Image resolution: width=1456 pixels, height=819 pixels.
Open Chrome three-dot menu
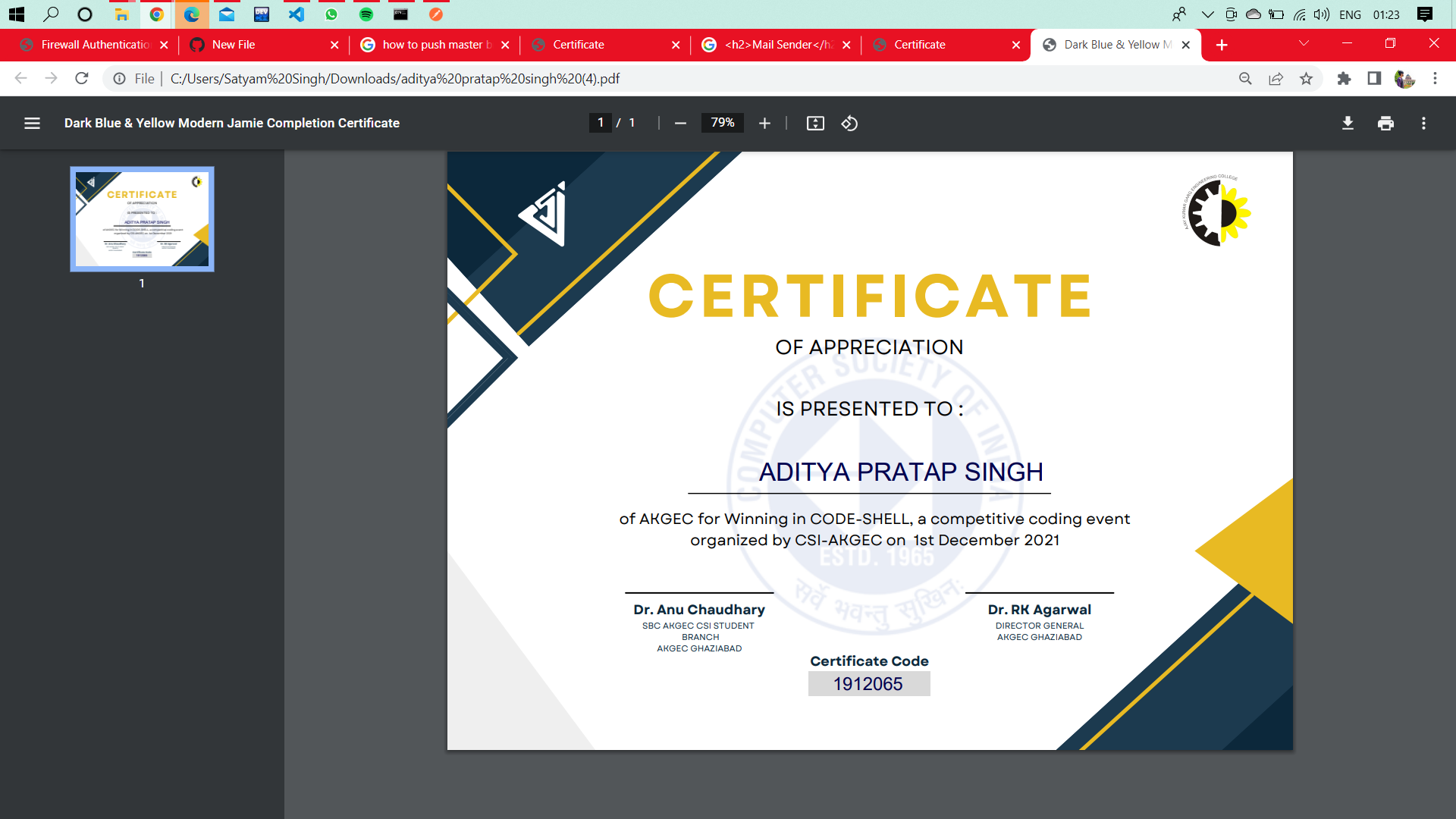click(1435, 78)
